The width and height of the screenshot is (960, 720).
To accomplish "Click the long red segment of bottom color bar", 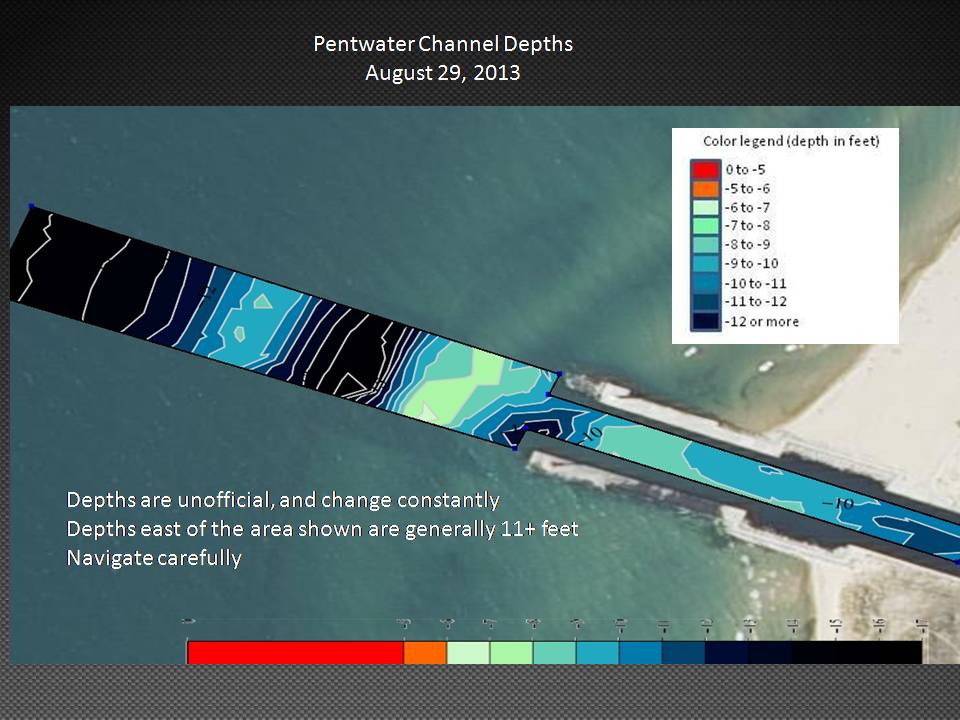I will 295,652.
